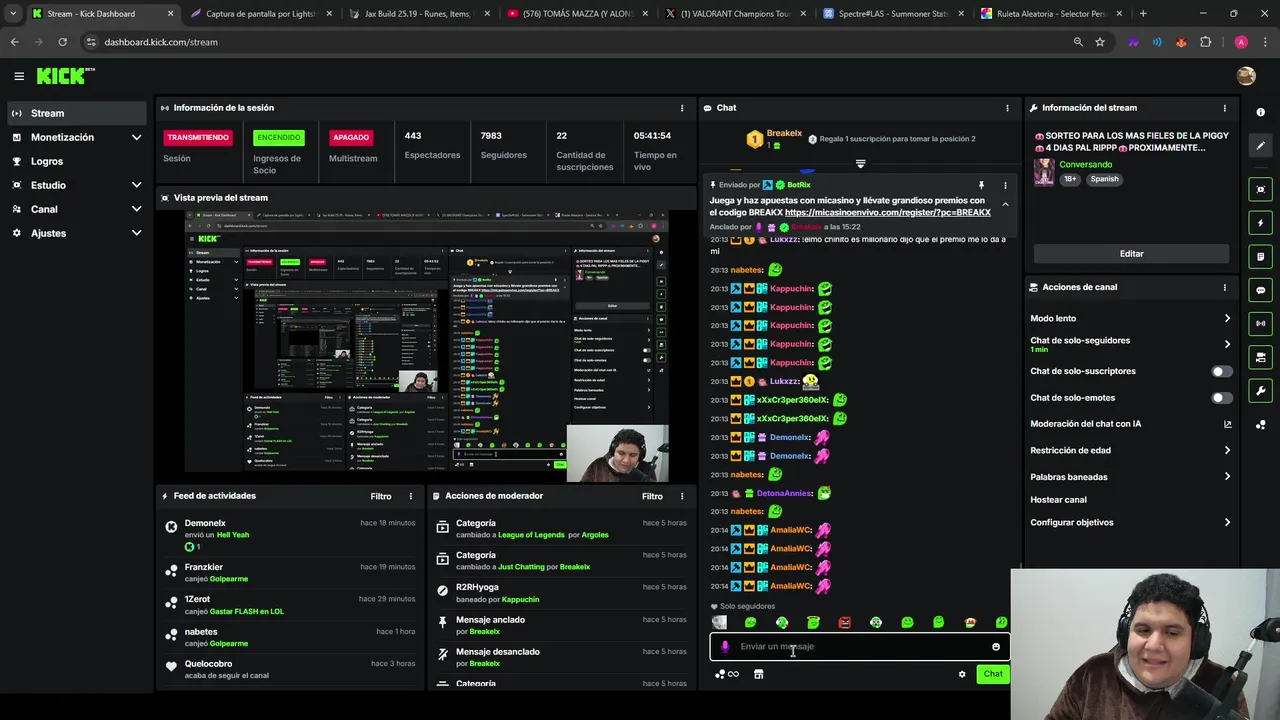Viewport: 1280px width, 720px height.
Task: Open the chat settings gear icon
Action: [962, 674]
